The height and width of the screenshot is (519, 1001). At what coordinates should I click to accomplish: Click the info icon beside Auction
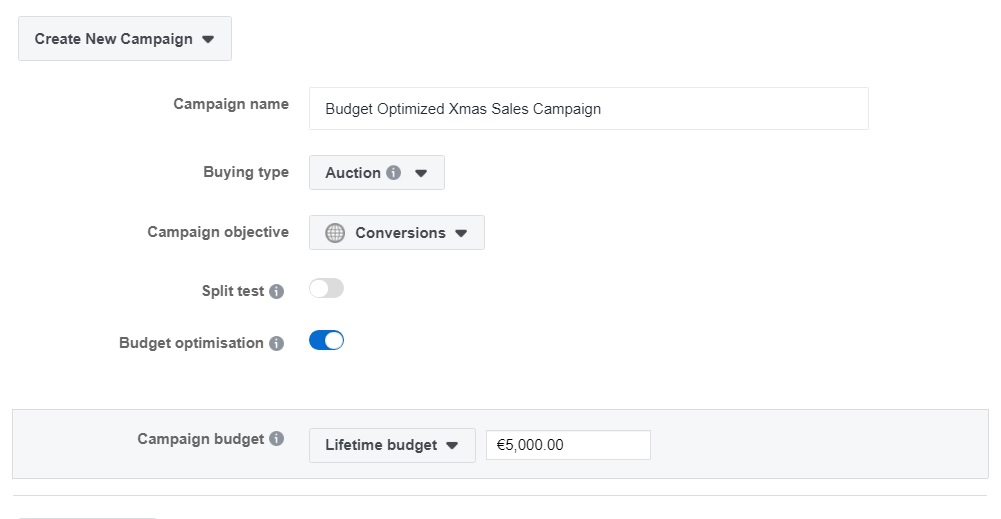[394, 172]
